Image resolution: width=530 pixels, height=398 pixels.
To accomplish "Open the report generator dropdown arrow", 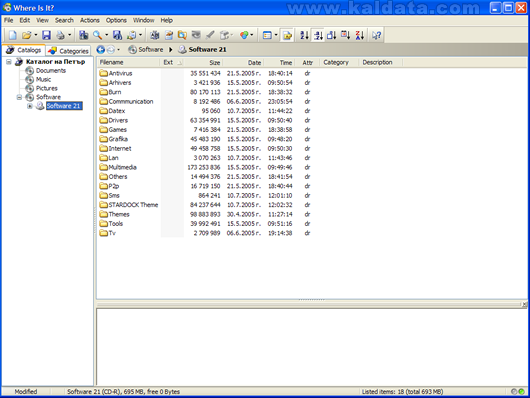I will [140, 35].
